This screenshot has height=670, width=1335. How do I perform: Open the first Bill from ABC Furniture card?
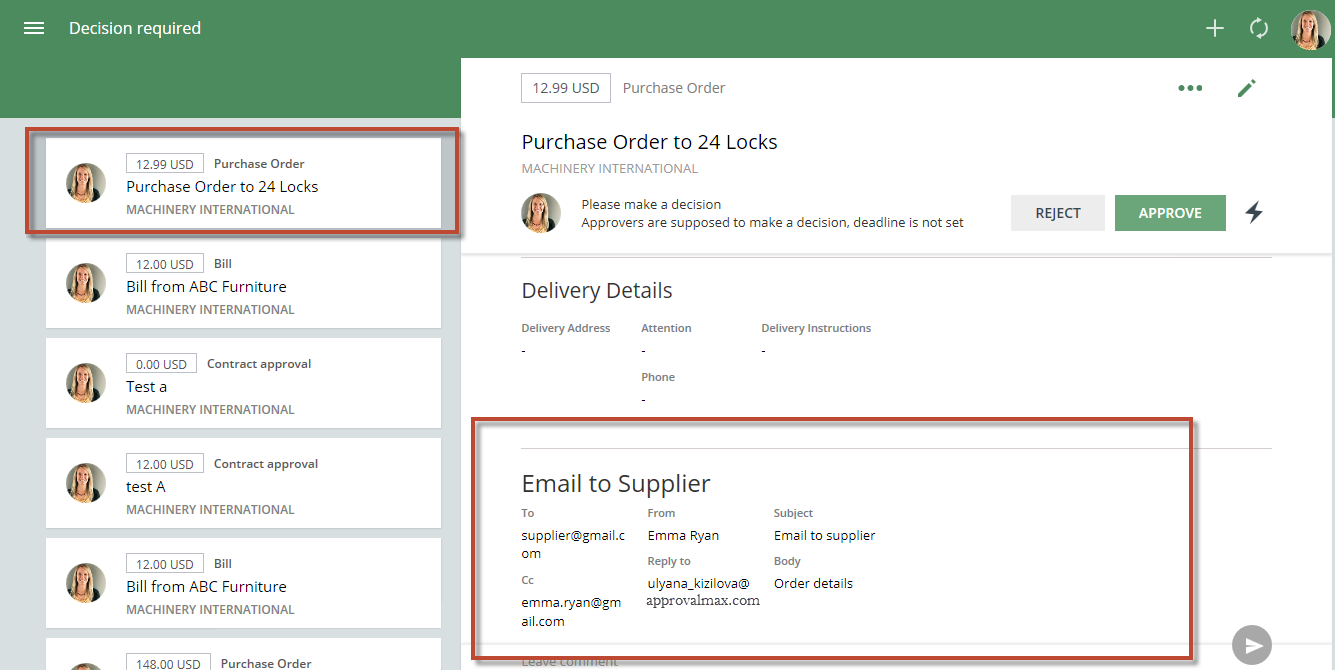point(243,283)
